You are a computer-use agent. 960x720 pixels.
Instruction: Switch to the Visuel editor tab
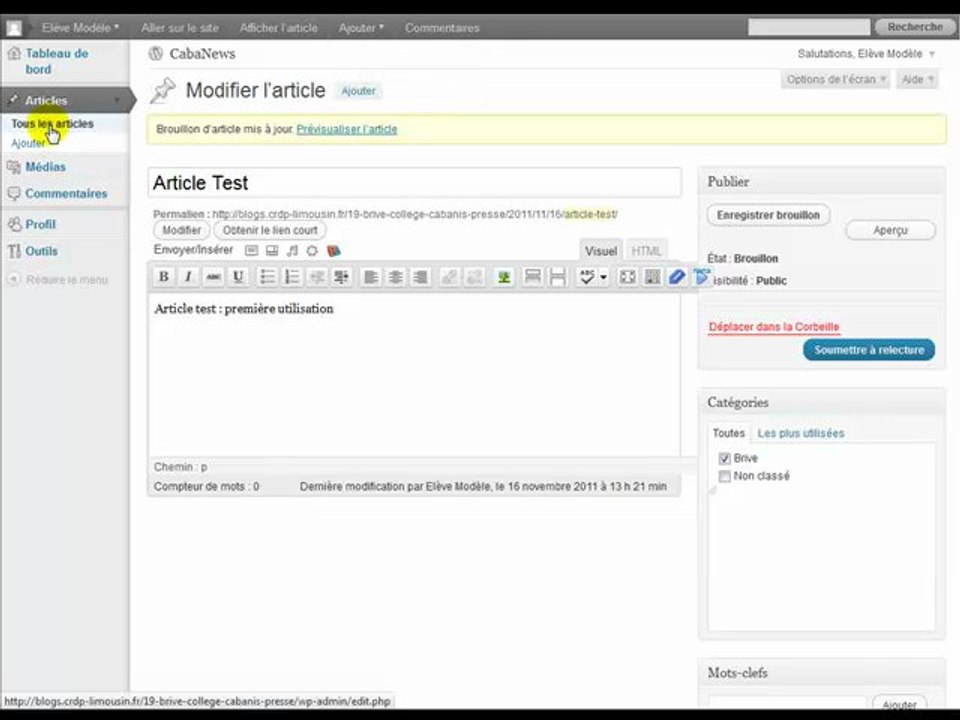tap(601, 251)
